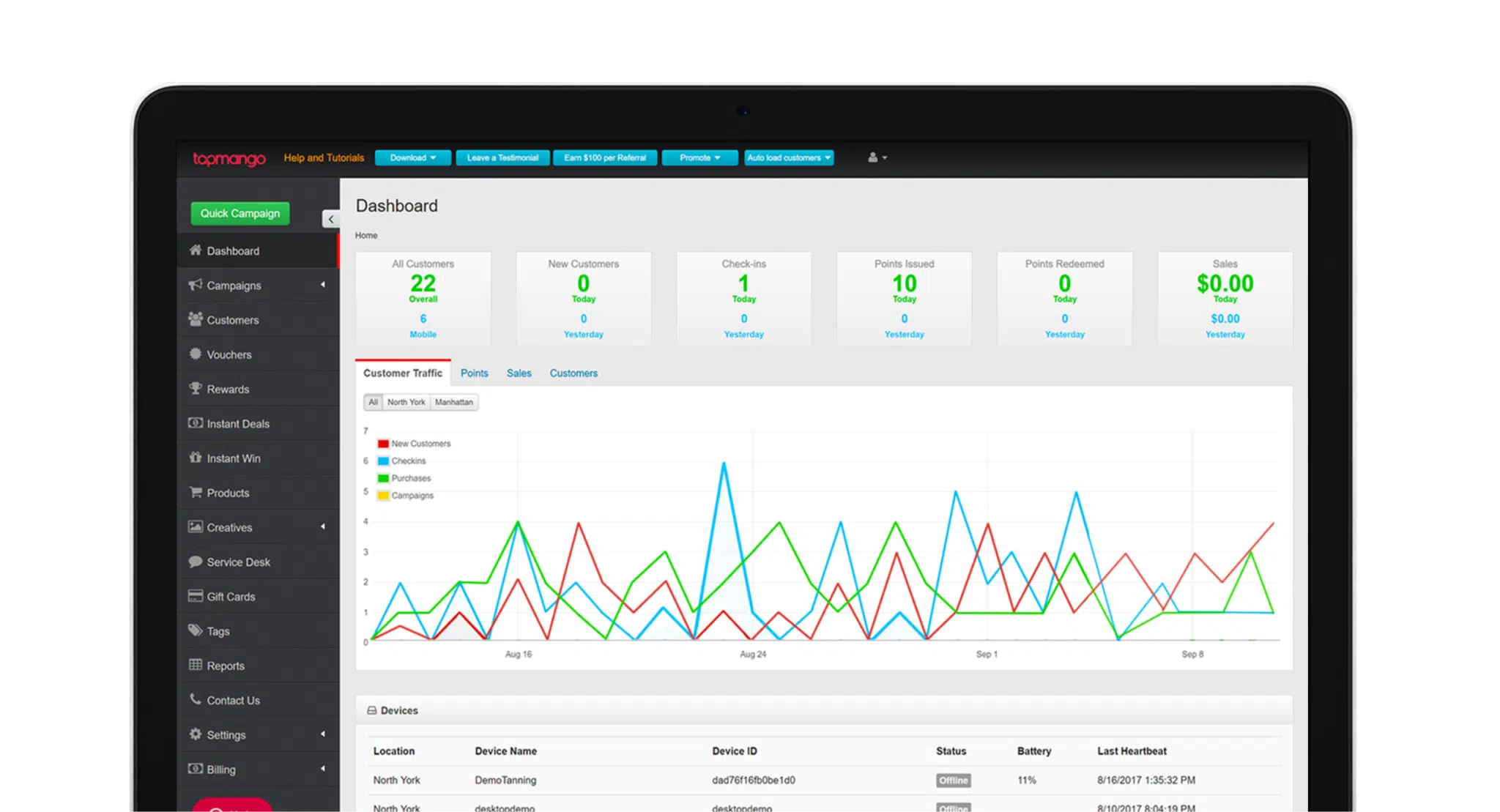Image resolution: width=1500 pixels, height=812 pixels.
Task: Open the Download dropdown
Action: coord(413,157)
